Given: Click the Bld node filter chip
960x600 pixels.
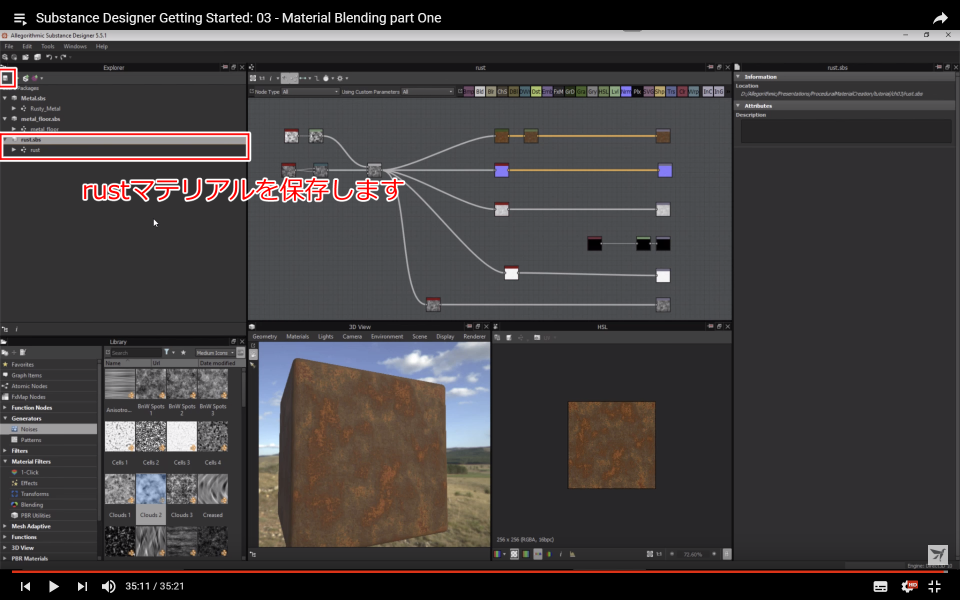Looking at the screenshot, I should click(480, 92).
